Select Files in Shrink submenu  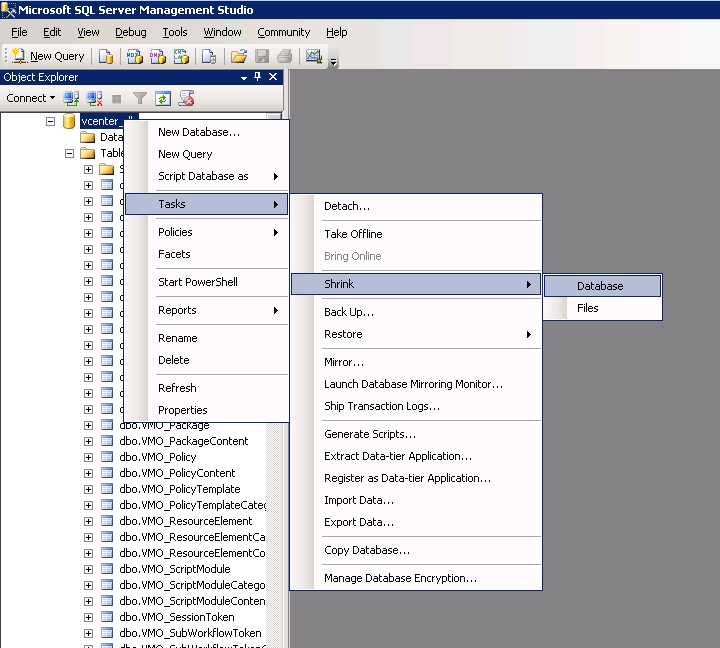(x=602, y=308)
